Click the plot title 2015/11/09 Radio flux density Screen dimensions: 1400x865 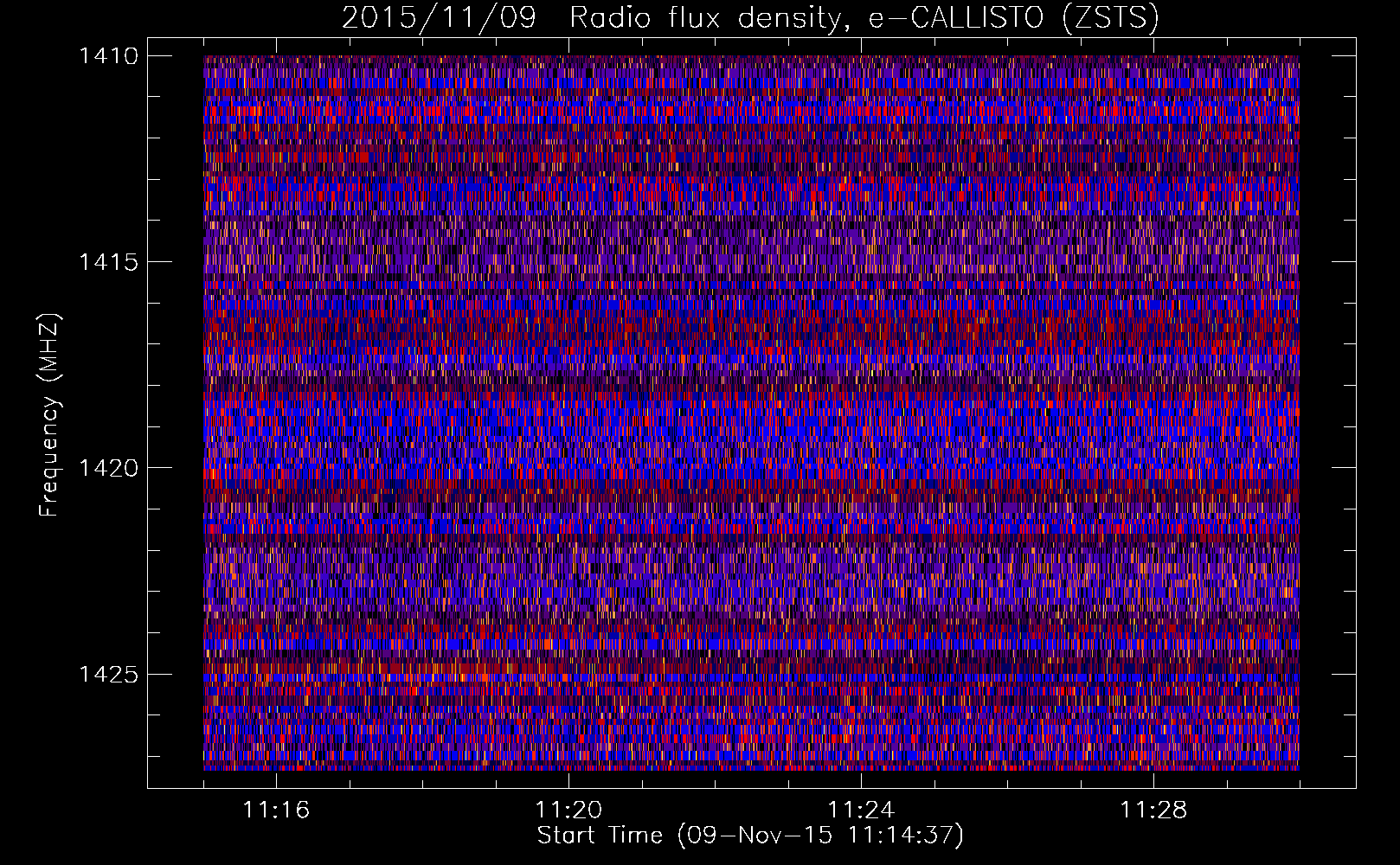tap(750, 17)
